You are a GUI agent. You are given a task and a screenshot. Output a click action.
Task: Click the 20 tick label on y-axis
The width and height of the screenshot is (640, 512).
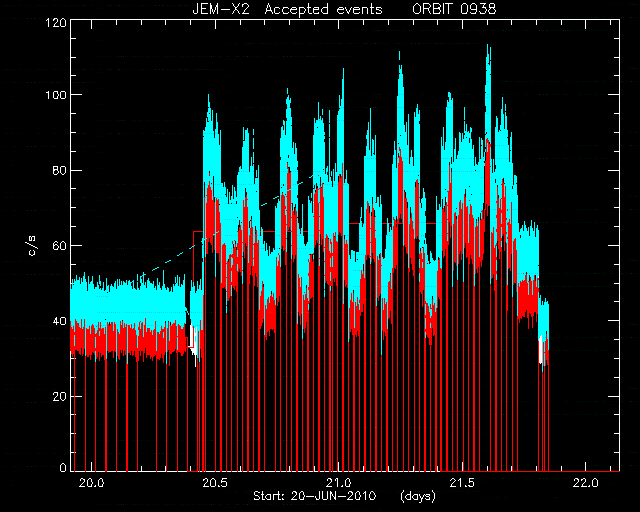click(x=59, y=397)
